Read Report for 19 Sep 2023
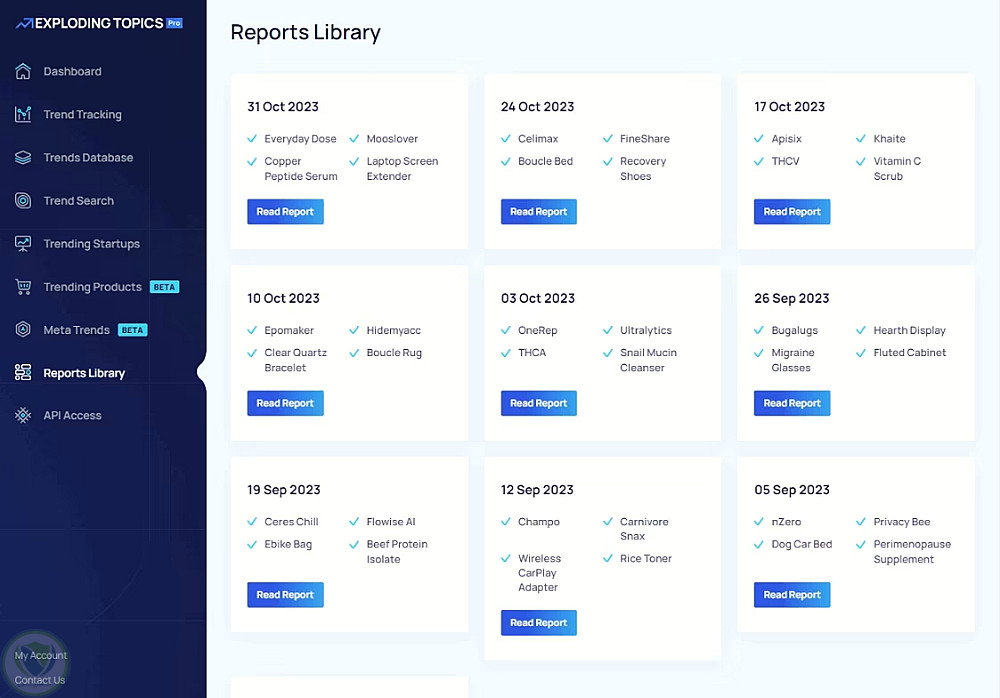 point(285,595)
